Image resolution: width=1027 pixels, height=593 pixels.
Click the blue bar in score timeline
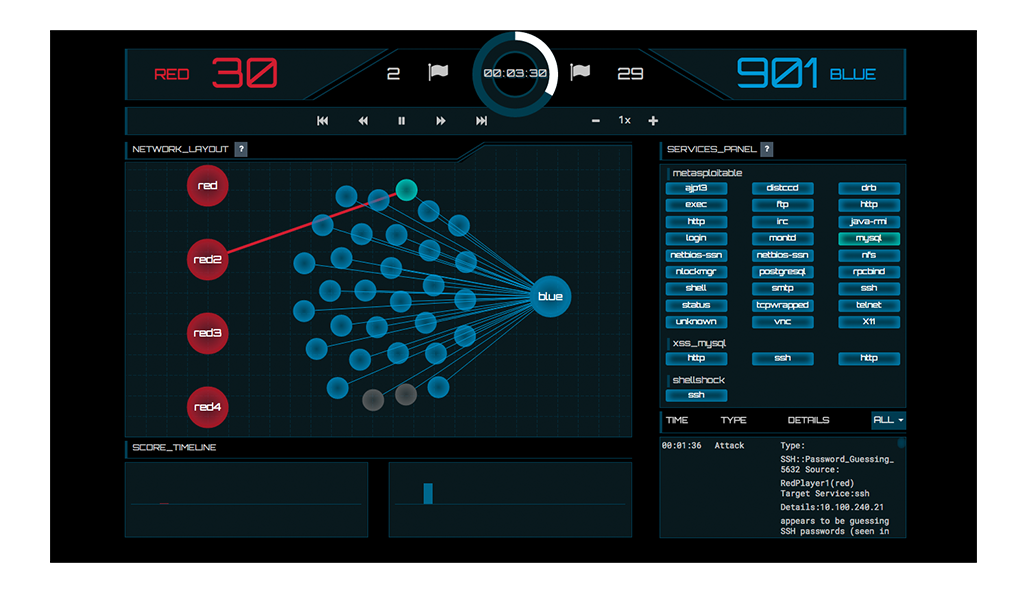point(428,493)
